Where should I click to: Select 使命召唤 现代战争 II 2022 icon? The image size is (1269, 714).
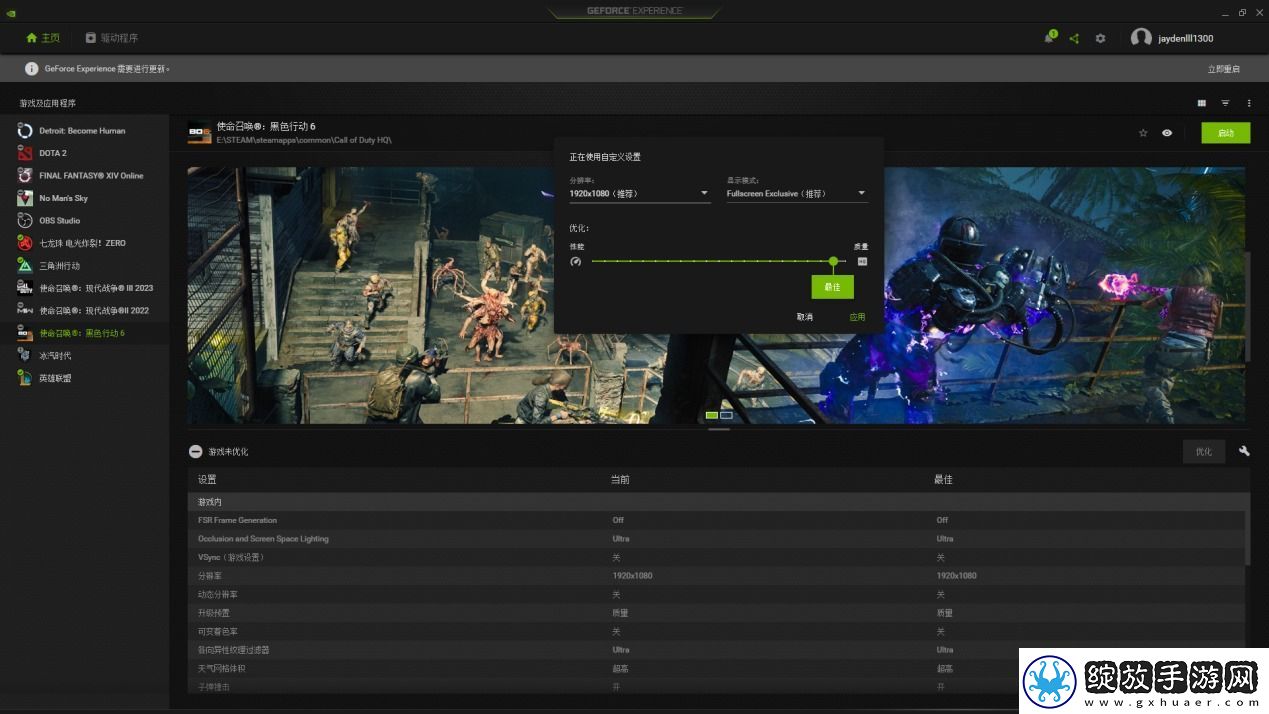26,311
